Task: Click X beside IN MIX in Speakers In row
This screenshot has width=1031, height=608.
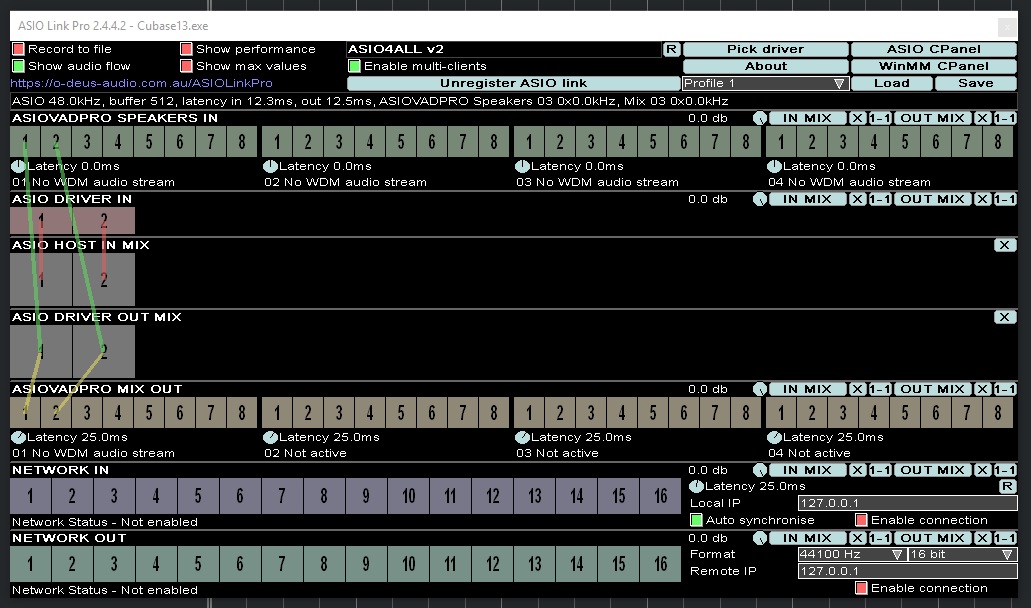Action: (857, 118)
